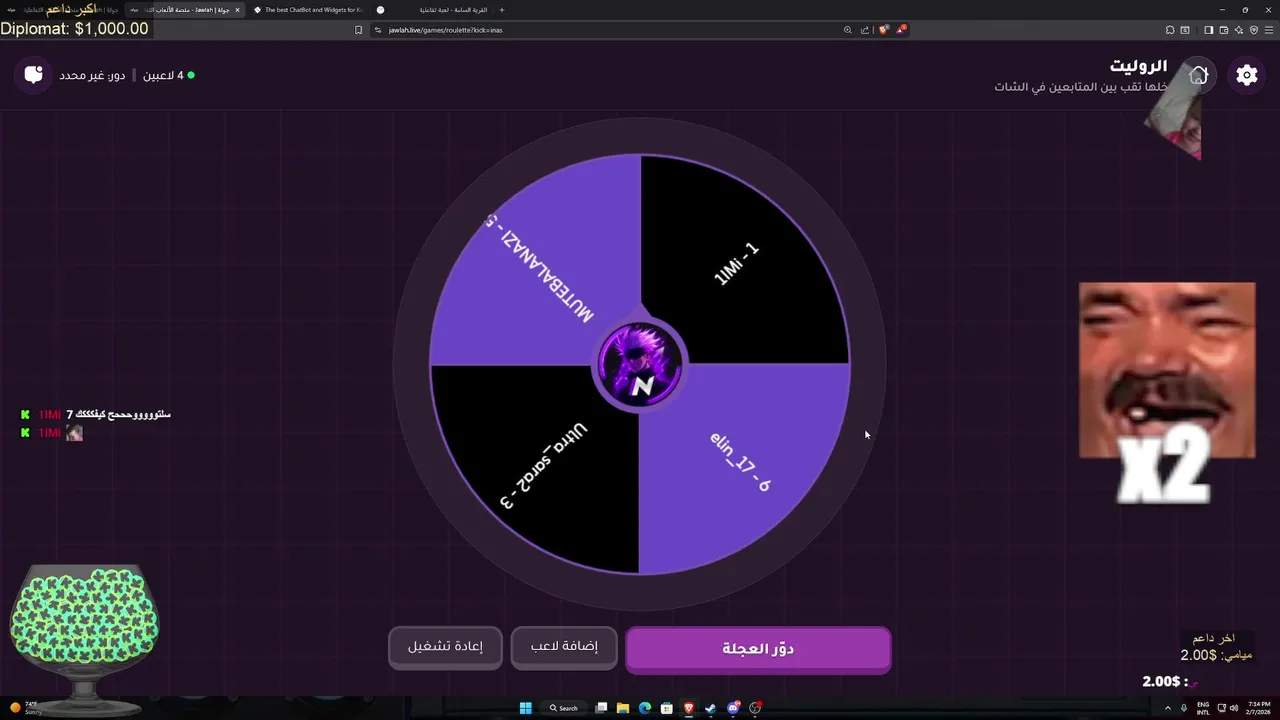Open Discord from the taskbar

(733, 708)
